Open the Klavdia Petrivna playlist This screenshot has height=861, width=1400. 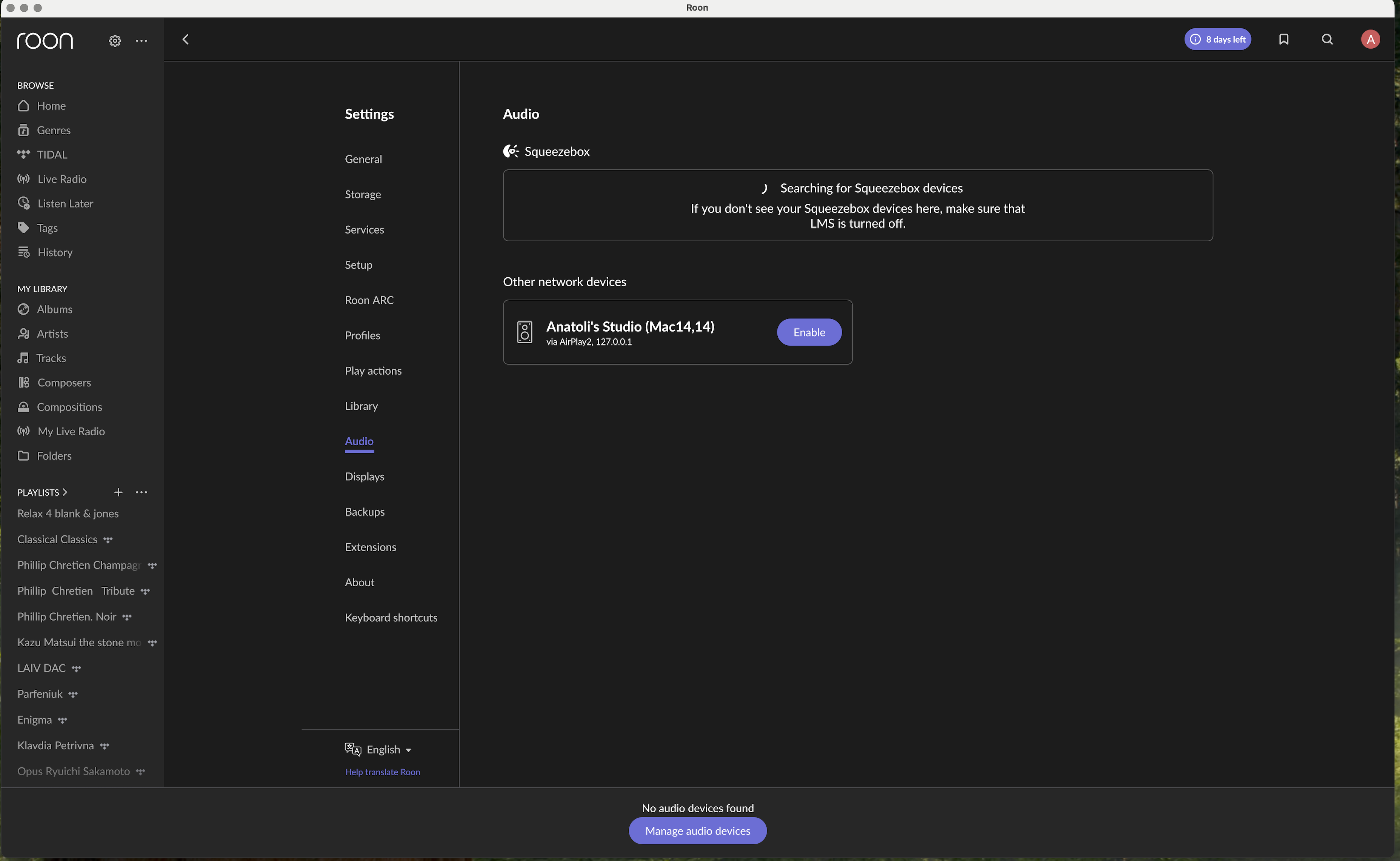tap(55, 746)
